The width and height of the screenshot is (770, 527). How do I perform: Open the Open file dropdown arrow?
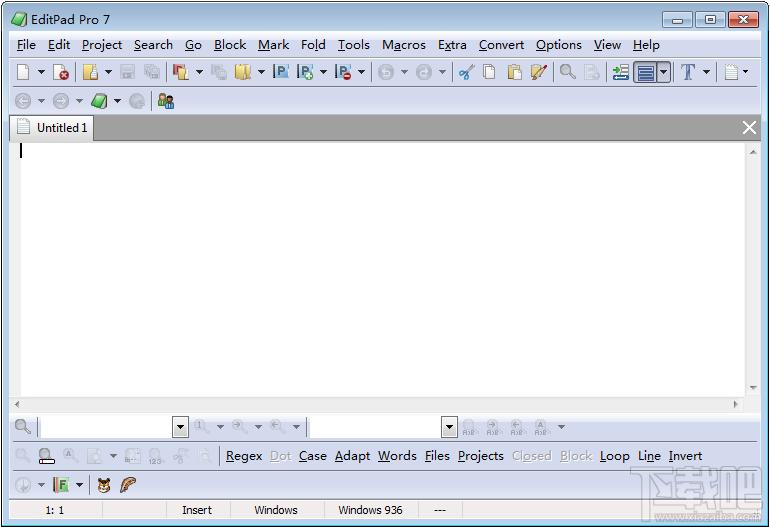click(109, 72)
